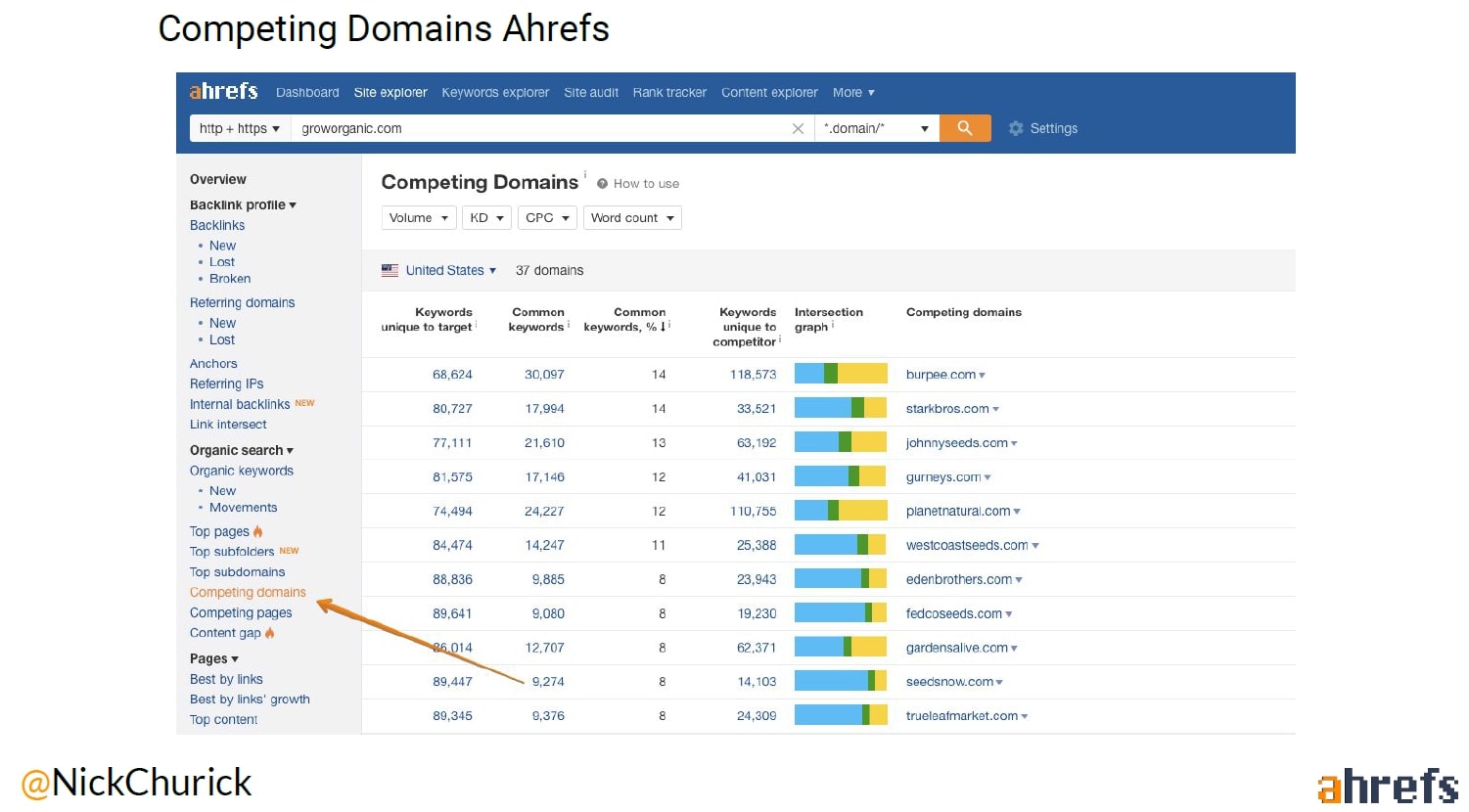Click the ahrefs logo in header
This screenshot has width=1469, height=812.
pyautogui.click(x=223, y=92)
